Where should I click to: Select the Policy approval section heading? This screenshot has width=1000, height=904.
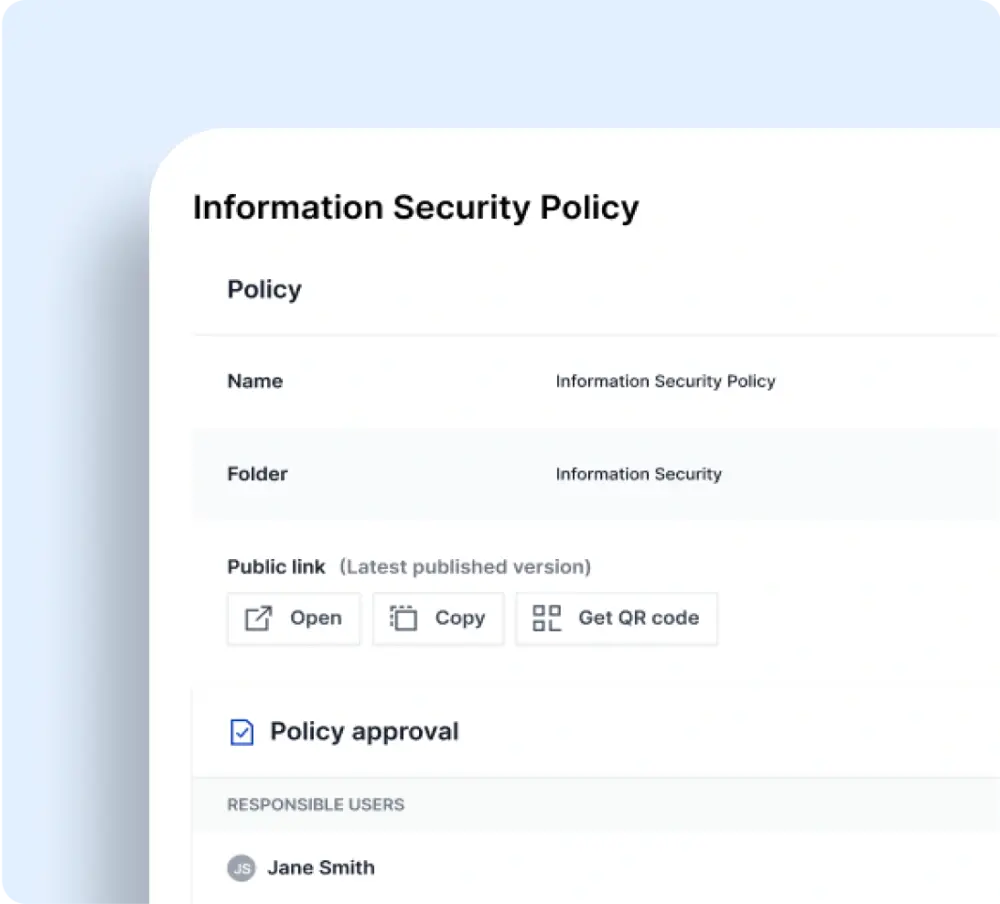coord(364,732)
